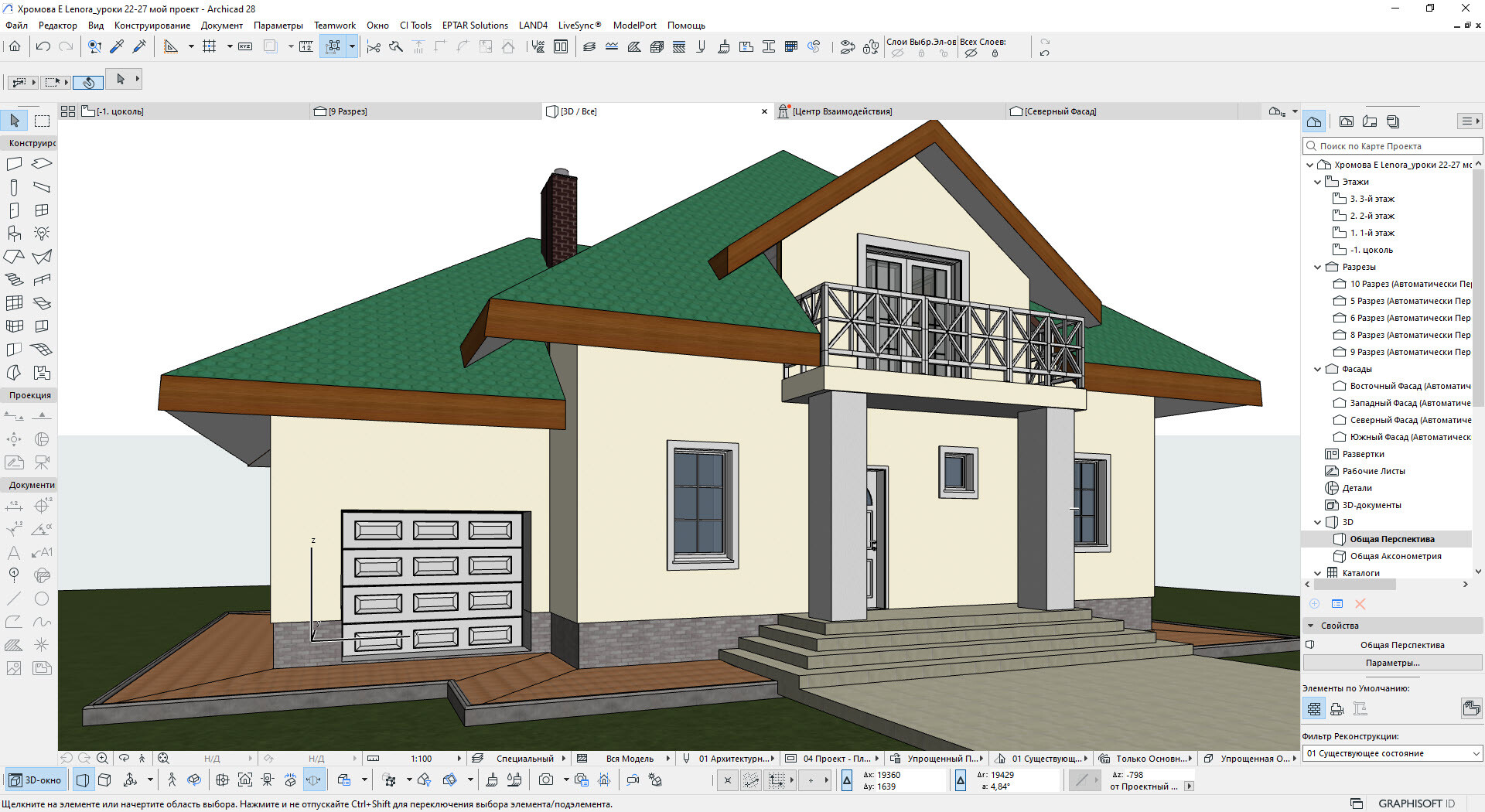Image resolution: width=1485 pixels, height=812 pixels.
Task: Select the Circle drawing tool
Action: click(42, 599)
